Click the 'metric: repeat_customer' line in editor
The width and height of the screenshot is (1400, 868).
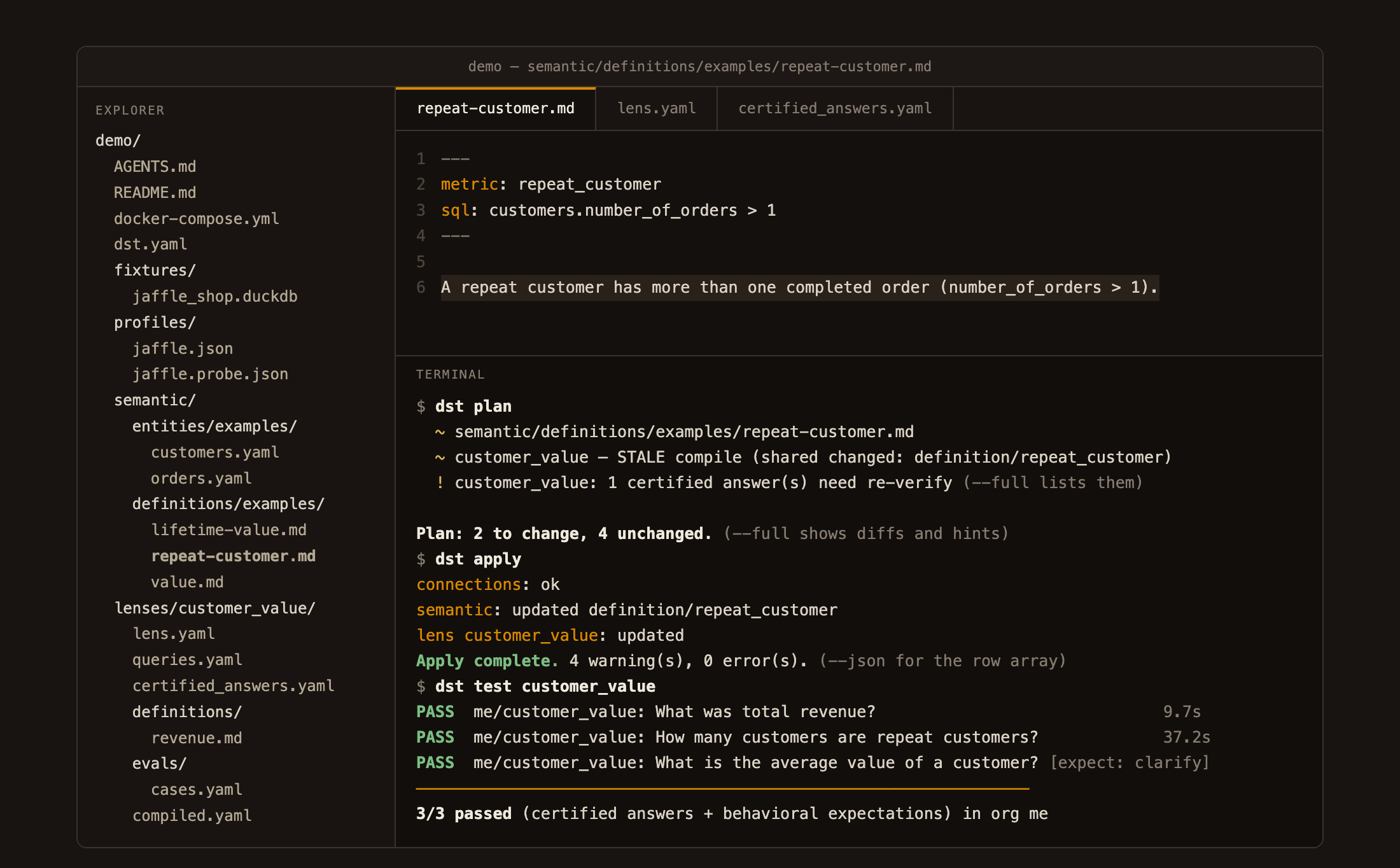pyautogui.click(x=551, y=185)
